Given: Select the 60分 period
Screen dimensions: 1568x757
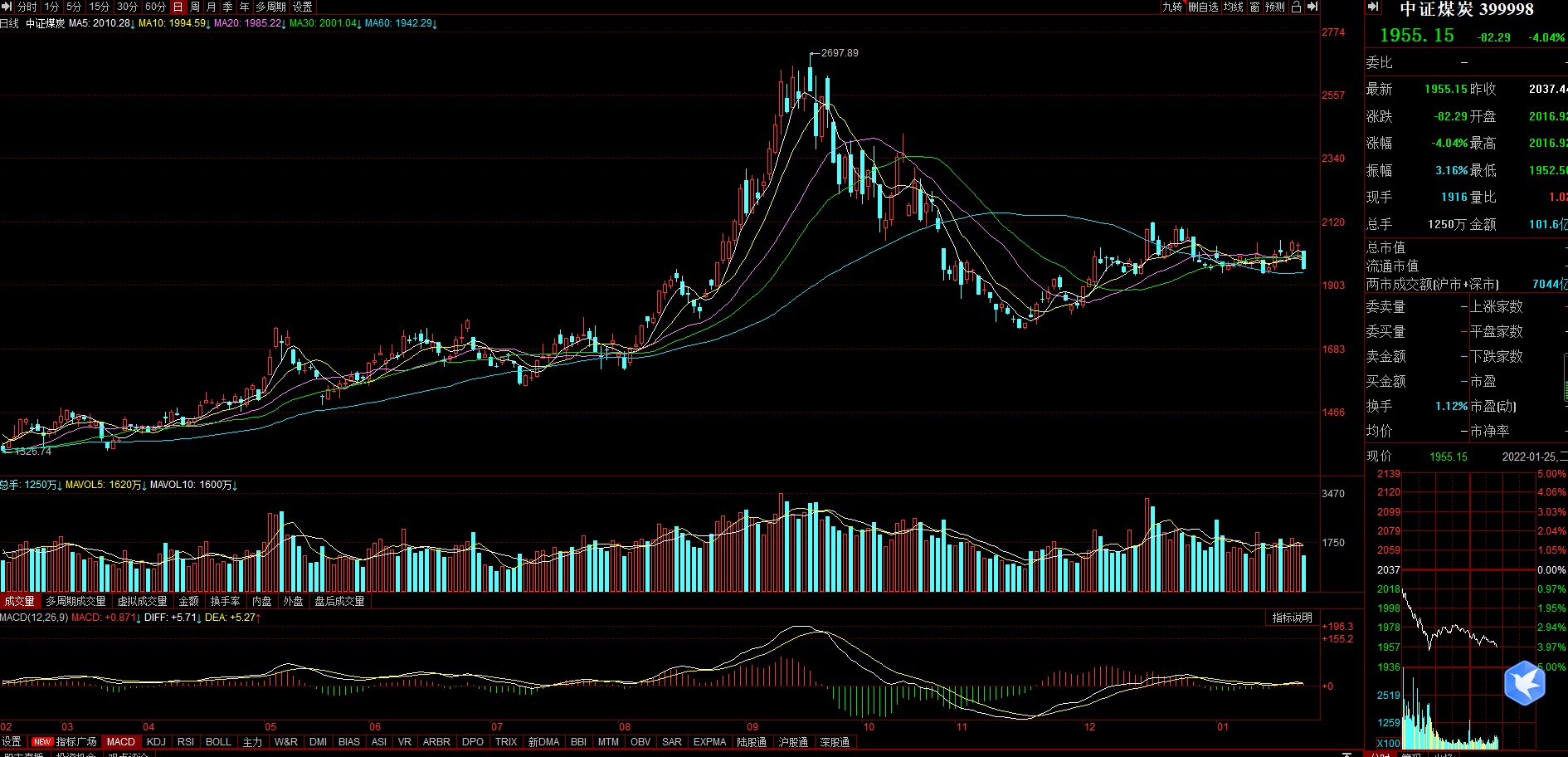Looking at the screenshot, I should click(x=155, y=7).
